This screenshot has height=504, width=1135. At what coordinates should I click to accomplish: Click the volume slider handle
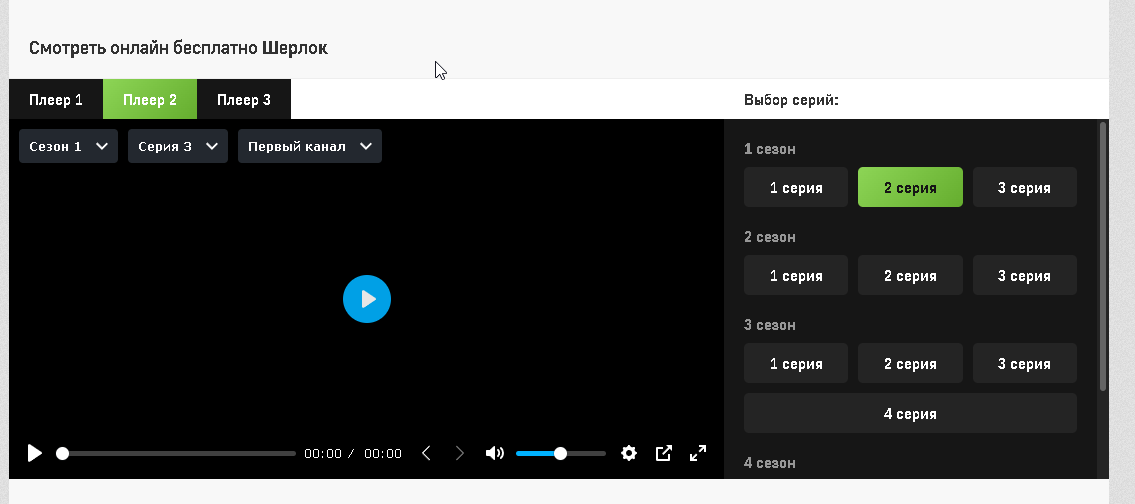[x=560, y=453]
